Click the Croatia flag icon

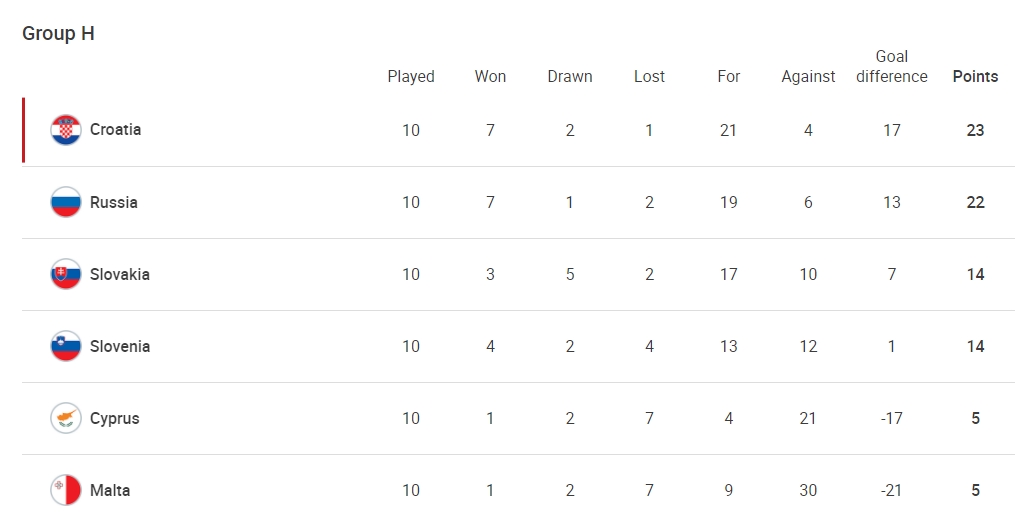[x=66, y=130]
